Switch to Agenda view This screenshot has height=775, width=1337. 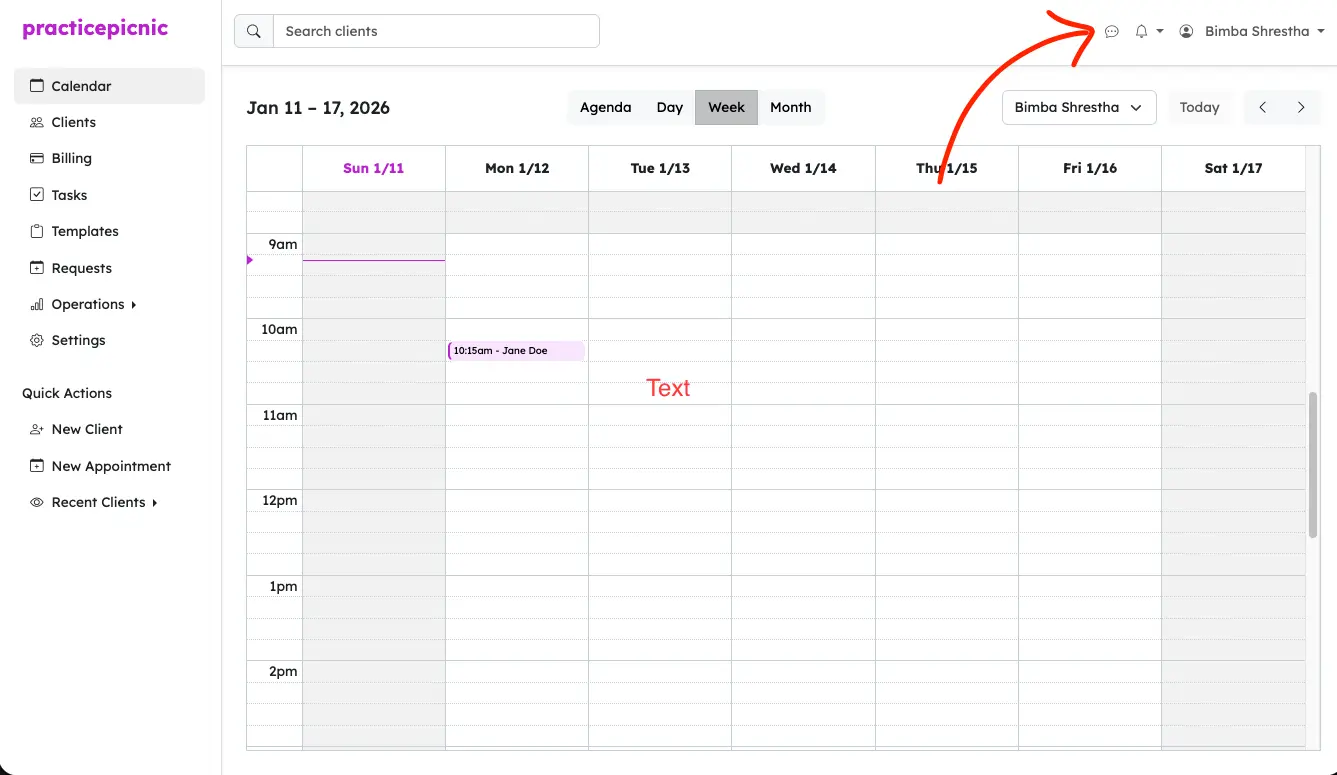[x=605, y=107]
